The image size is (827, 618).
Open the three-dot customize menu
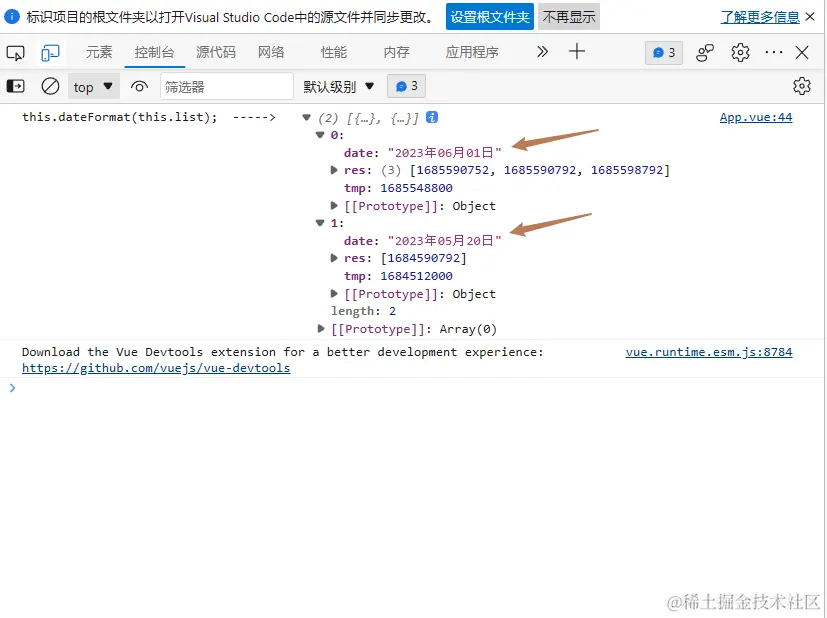point(774,52)
